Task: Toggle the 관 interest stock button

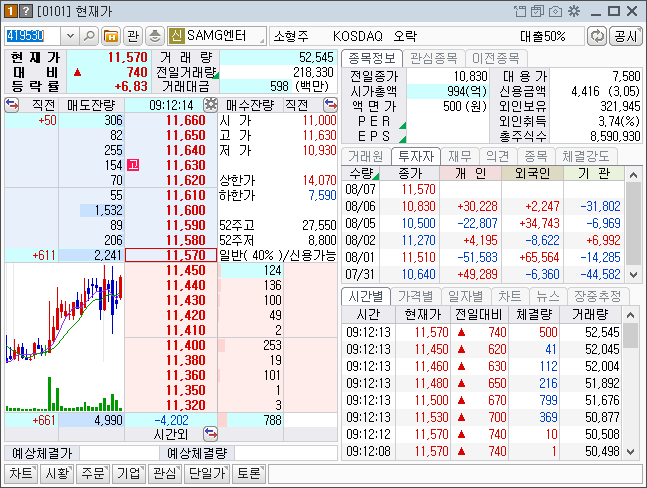Action: [x=132, y=36]
